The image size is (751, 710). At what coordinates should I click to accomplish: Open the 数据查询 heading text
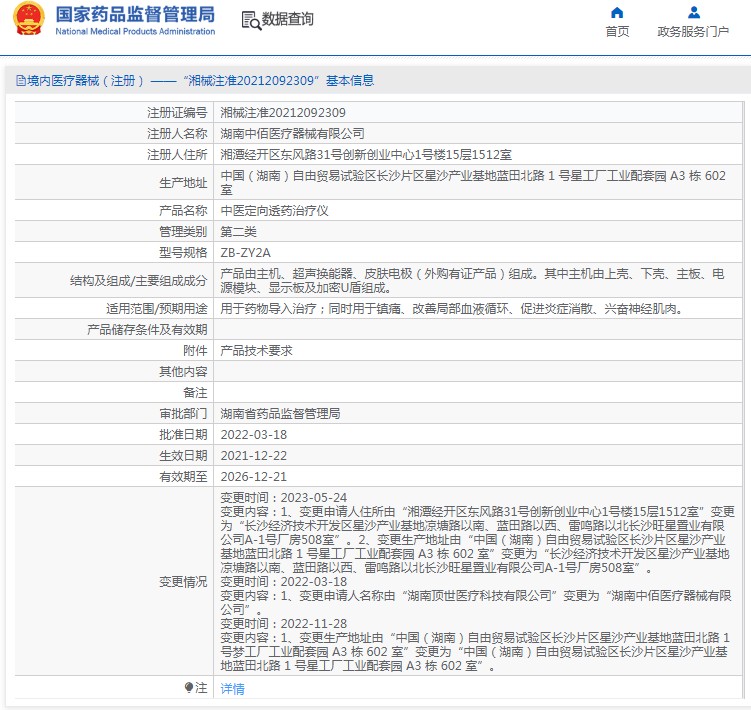[287, 20]
